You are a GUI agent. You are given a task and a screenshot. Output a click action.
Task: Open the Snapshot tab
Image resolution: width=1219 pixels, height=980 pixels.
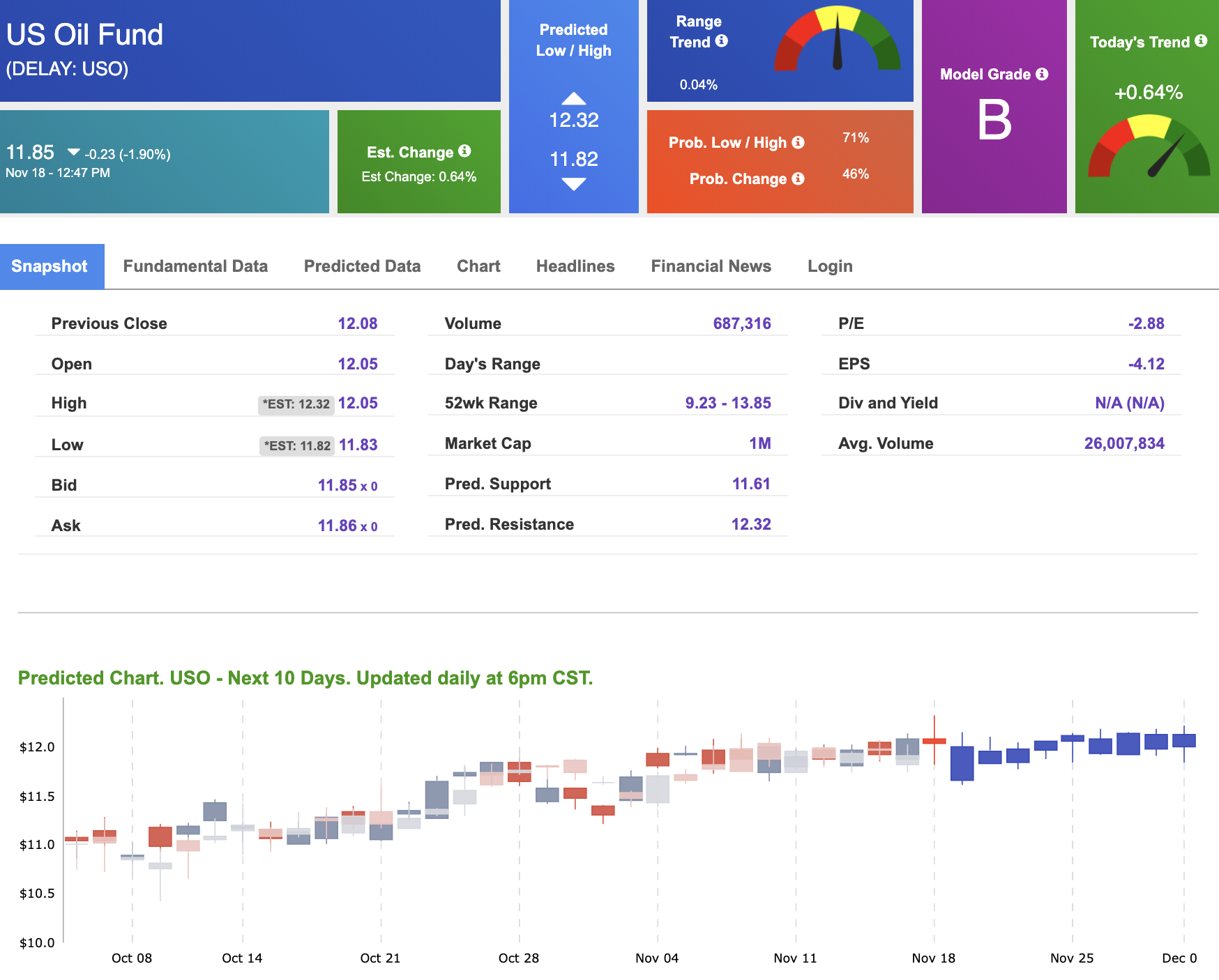pos(52,266)
